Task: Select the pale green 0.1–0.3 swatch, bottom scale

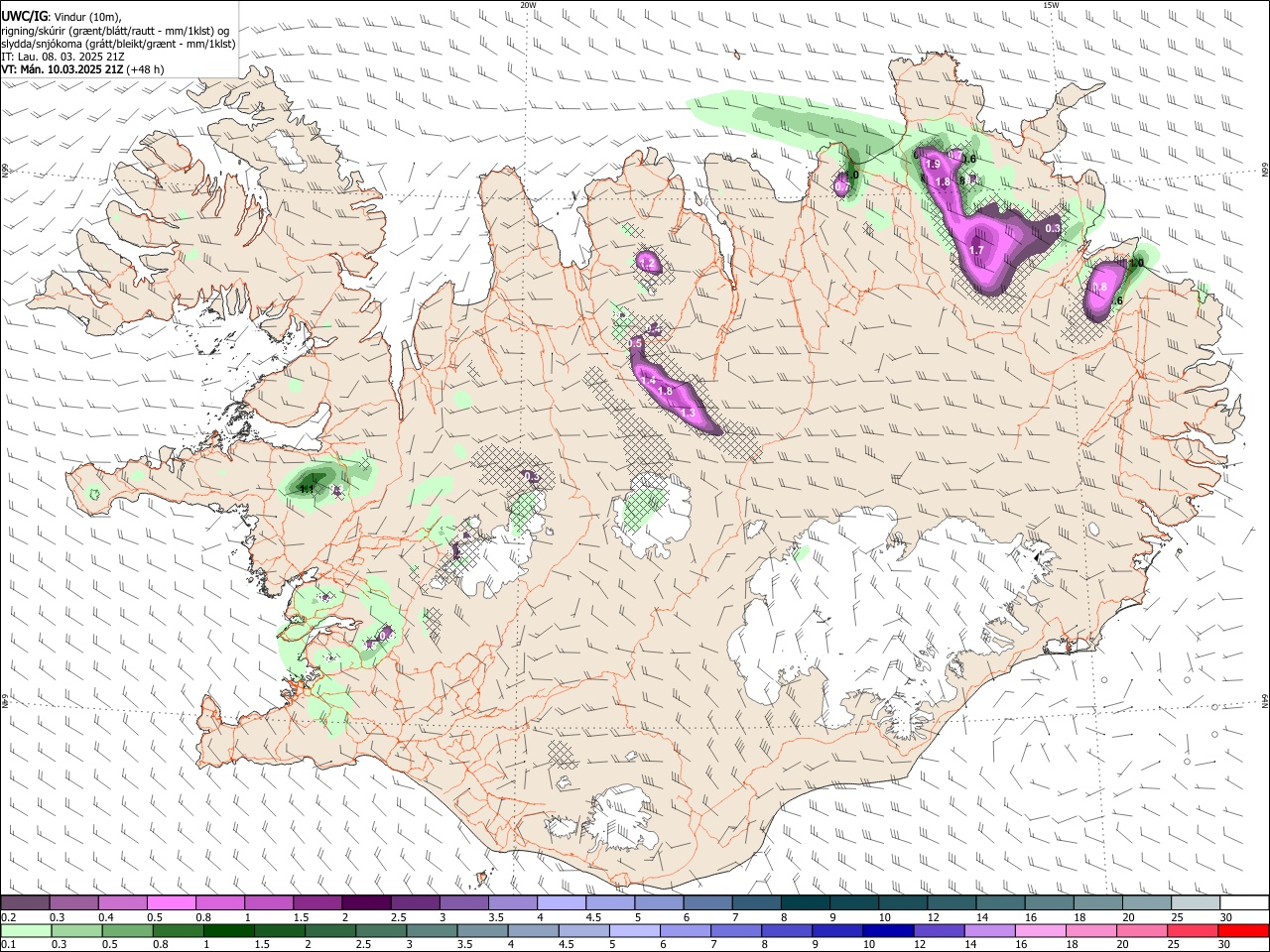Action: 26,930
